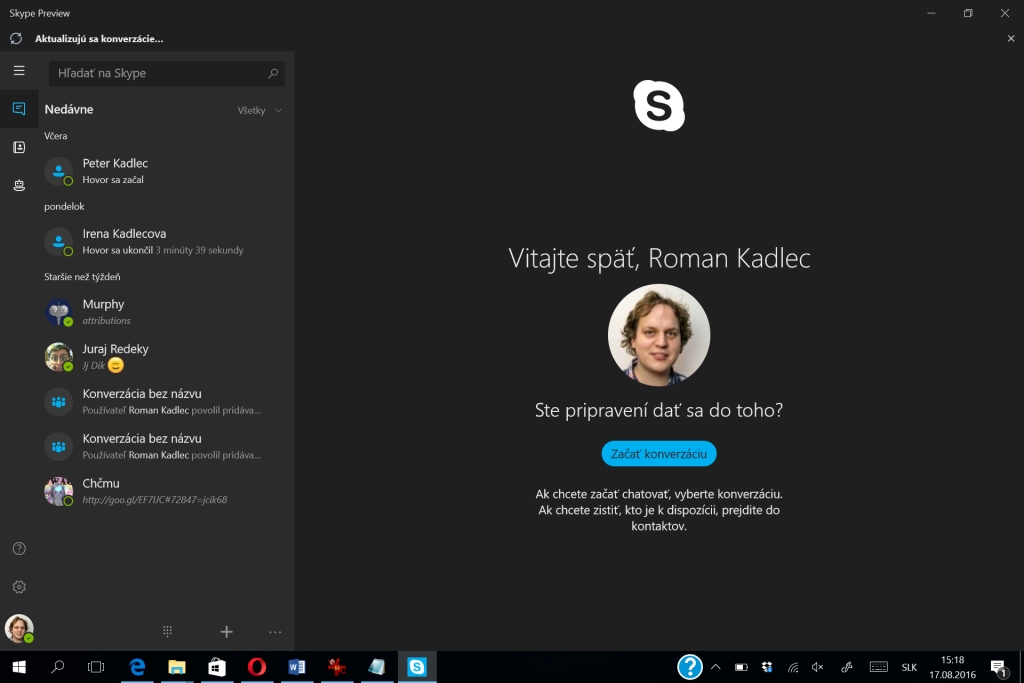
Task: Open the contacts list icon
Action: [x=19, y=147]
